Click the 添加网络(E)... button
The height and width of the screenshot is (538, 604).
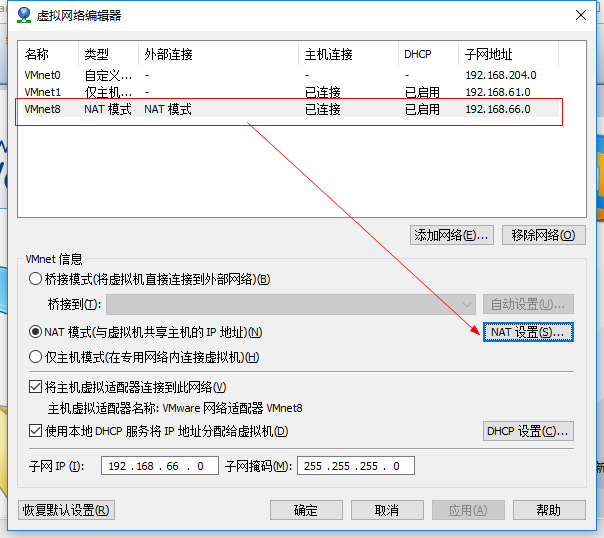[x=451, y=235]
